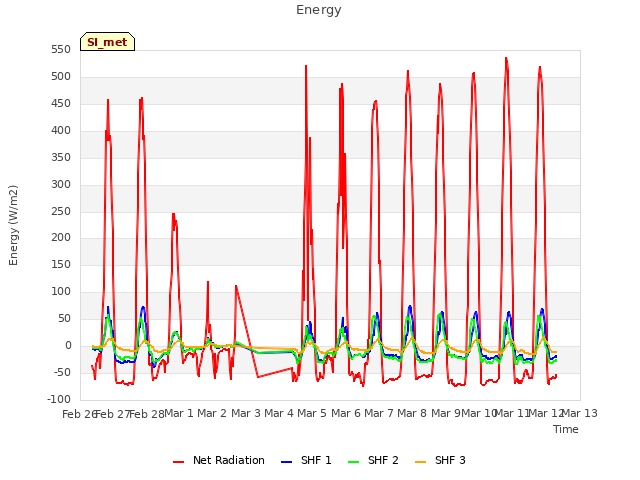Viewport: 640px width, 480px height.
Task: Click the Mar 2 x-axis label
Action: point(212,413)
